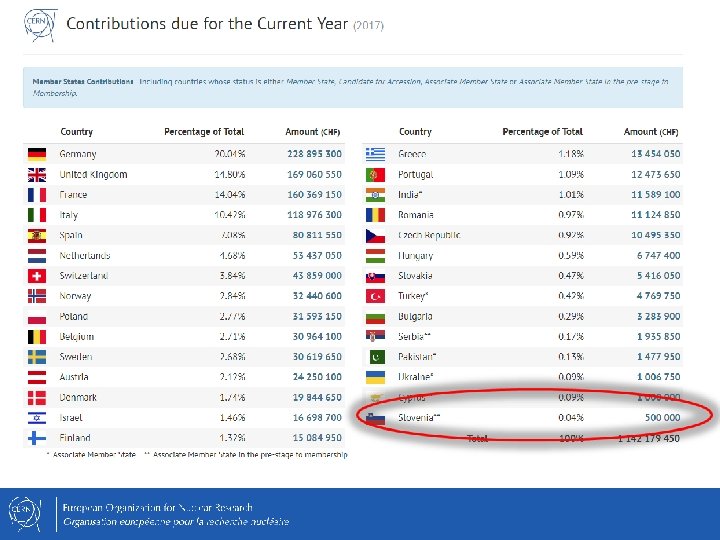
Task: Click the left table's Country column header
Action: [76, 132]
